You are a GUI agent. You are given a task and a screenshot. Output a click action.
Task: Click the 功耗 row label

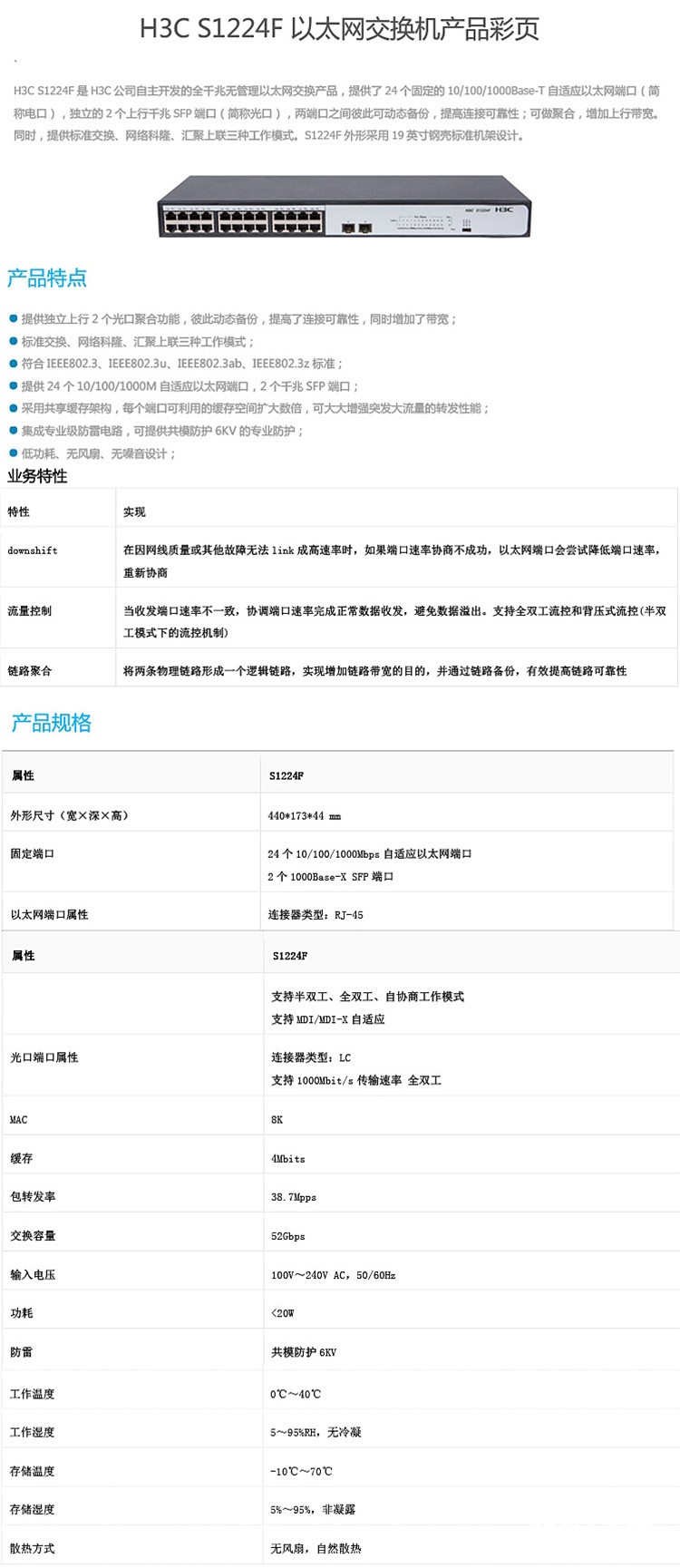click(22, 1312)
